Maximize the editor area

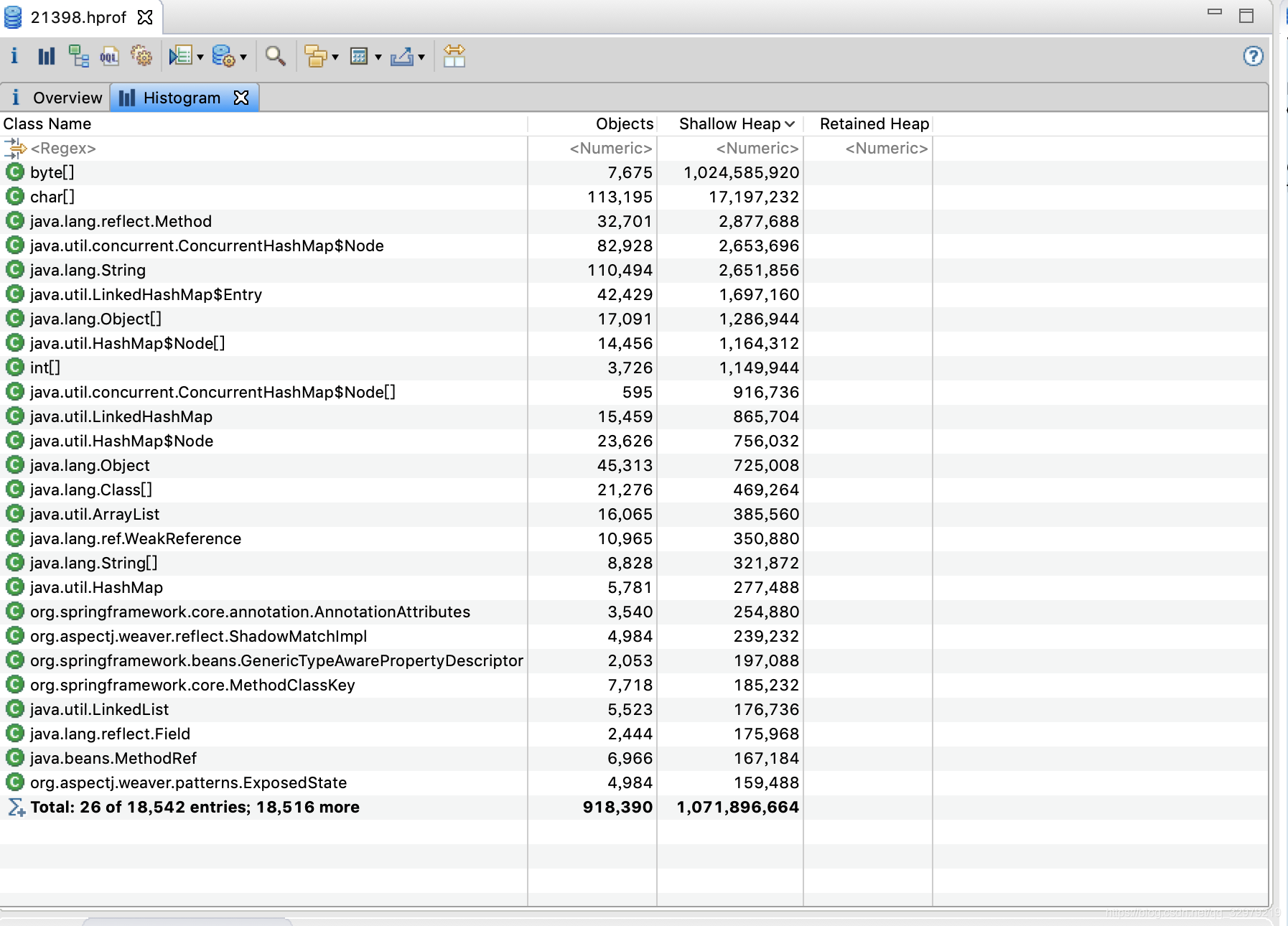1246,16
